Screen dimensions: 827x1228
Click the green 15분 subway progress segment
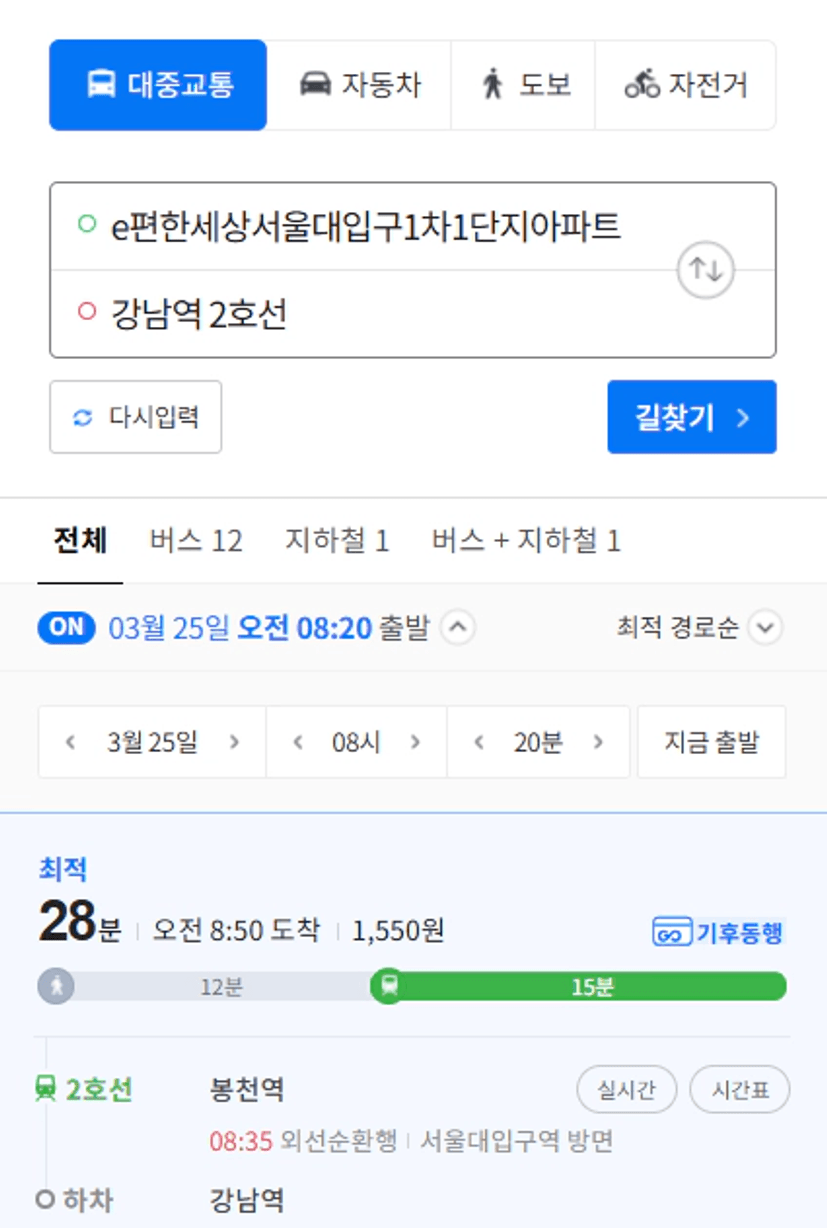[x=592, y=987]
